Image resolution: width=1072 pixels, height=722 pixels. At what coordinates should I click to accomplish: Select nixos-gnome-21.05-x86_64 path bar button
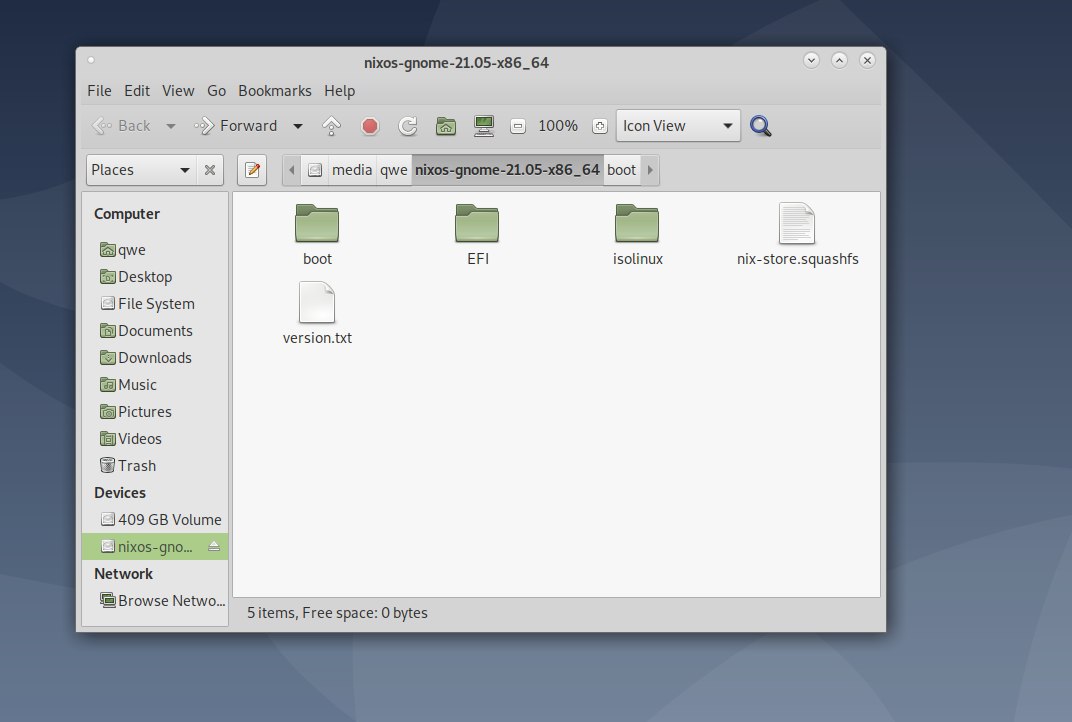[x=507, y=170]
